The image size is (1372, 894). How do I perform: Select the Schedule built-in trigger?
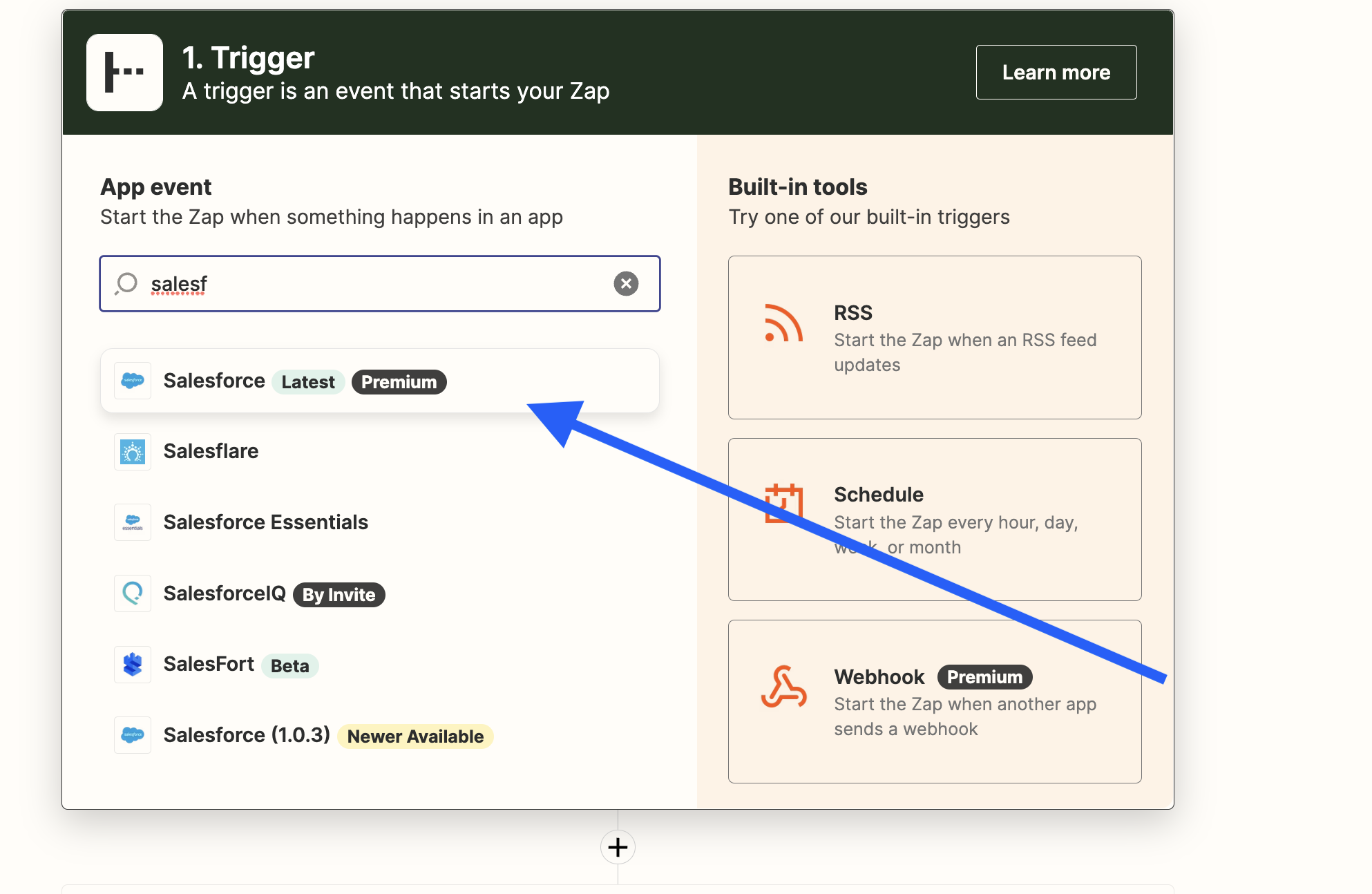pyautogui.click(x=934, y=520)
